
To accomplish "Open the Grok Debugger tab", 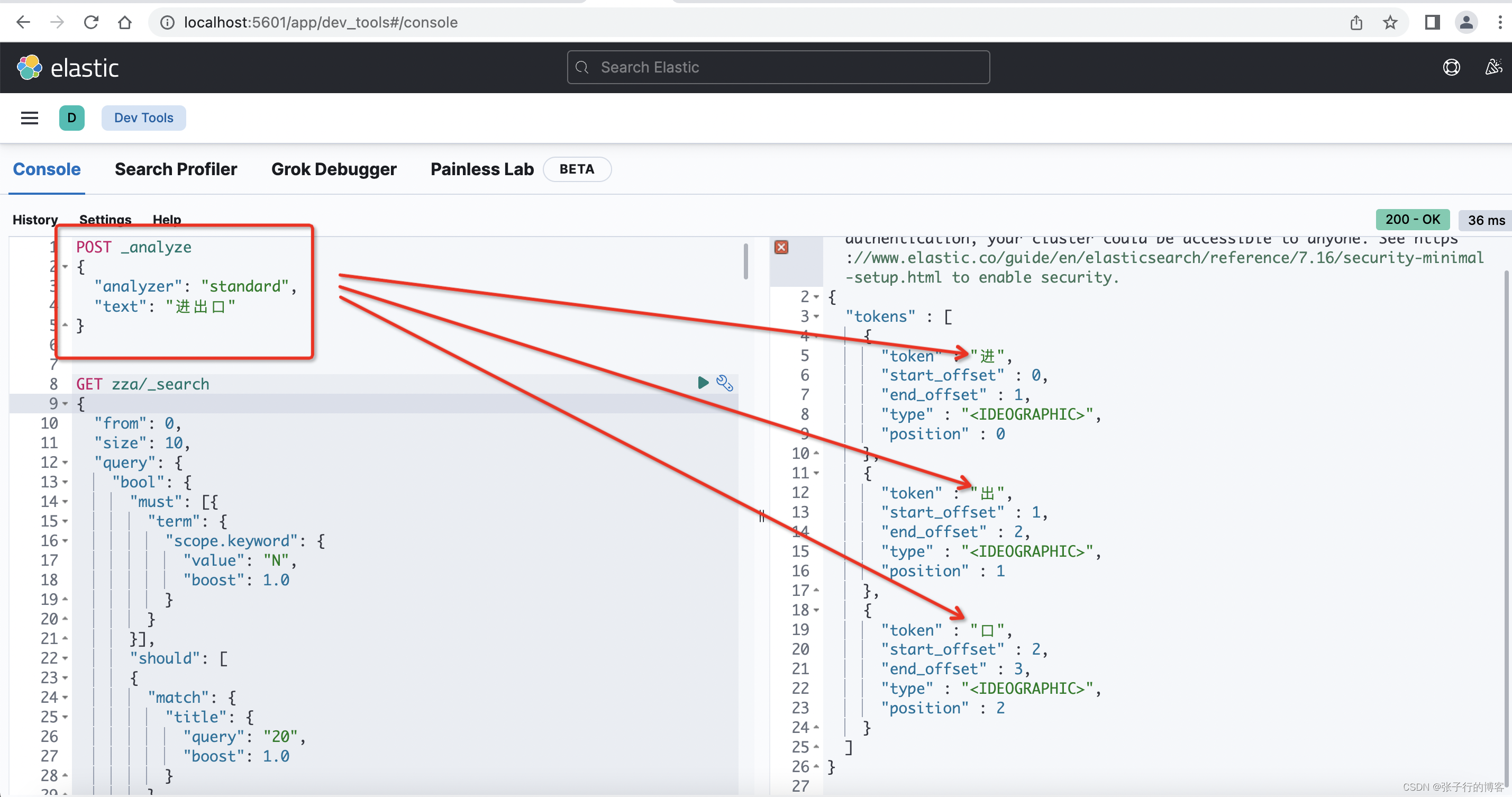I will pyautogui.click(x=333, y=169).
